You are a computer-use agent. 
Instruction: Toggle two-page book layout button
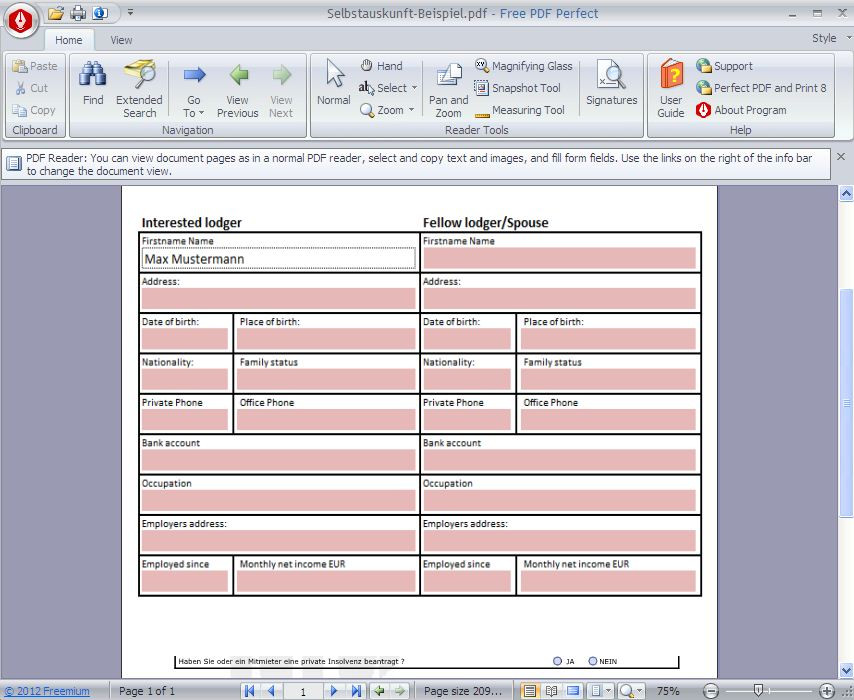click(x=551, y=691)
